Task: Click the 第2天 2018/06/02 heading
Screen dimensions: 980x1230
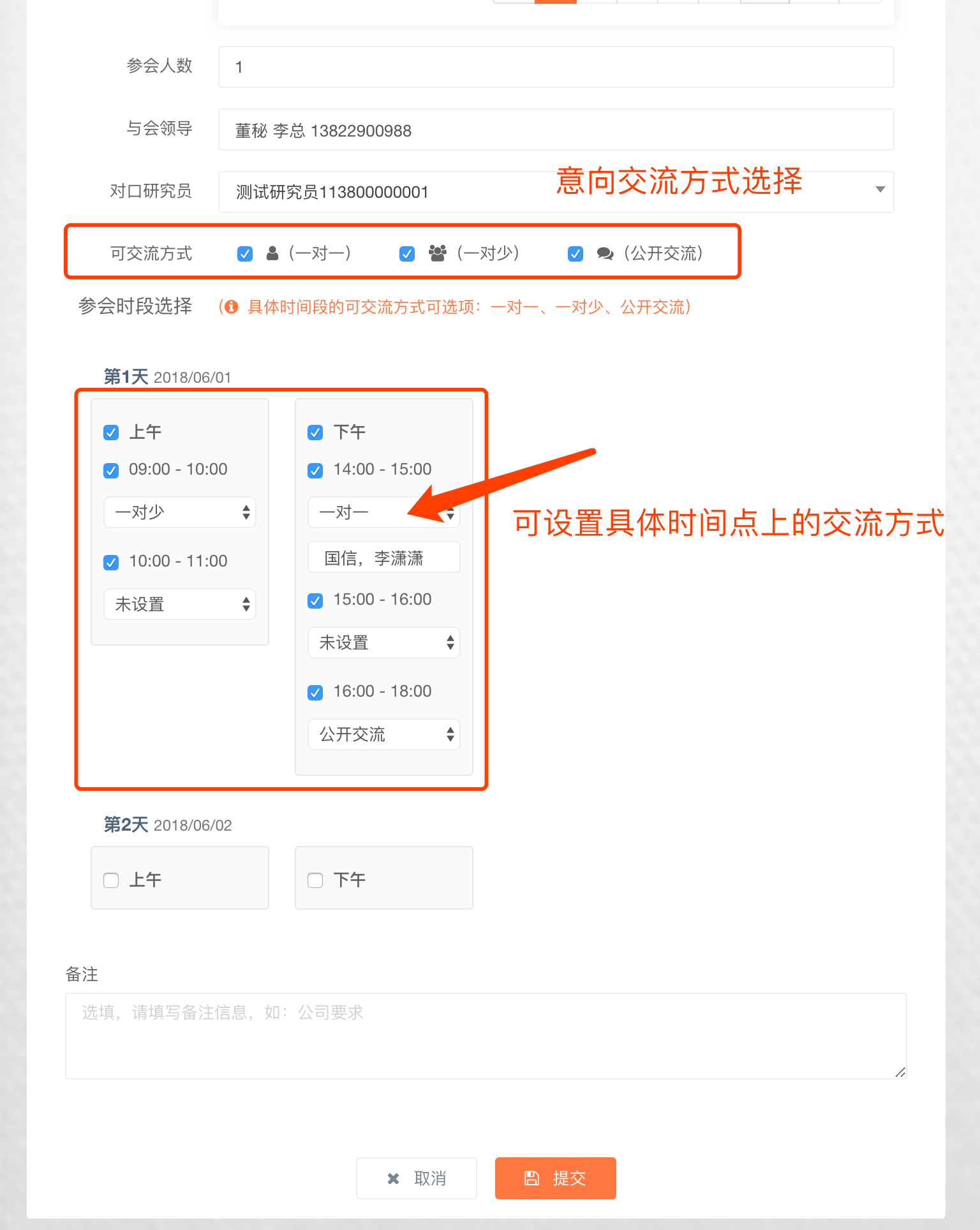Action: pyautogui.click(x=168, y=825)
